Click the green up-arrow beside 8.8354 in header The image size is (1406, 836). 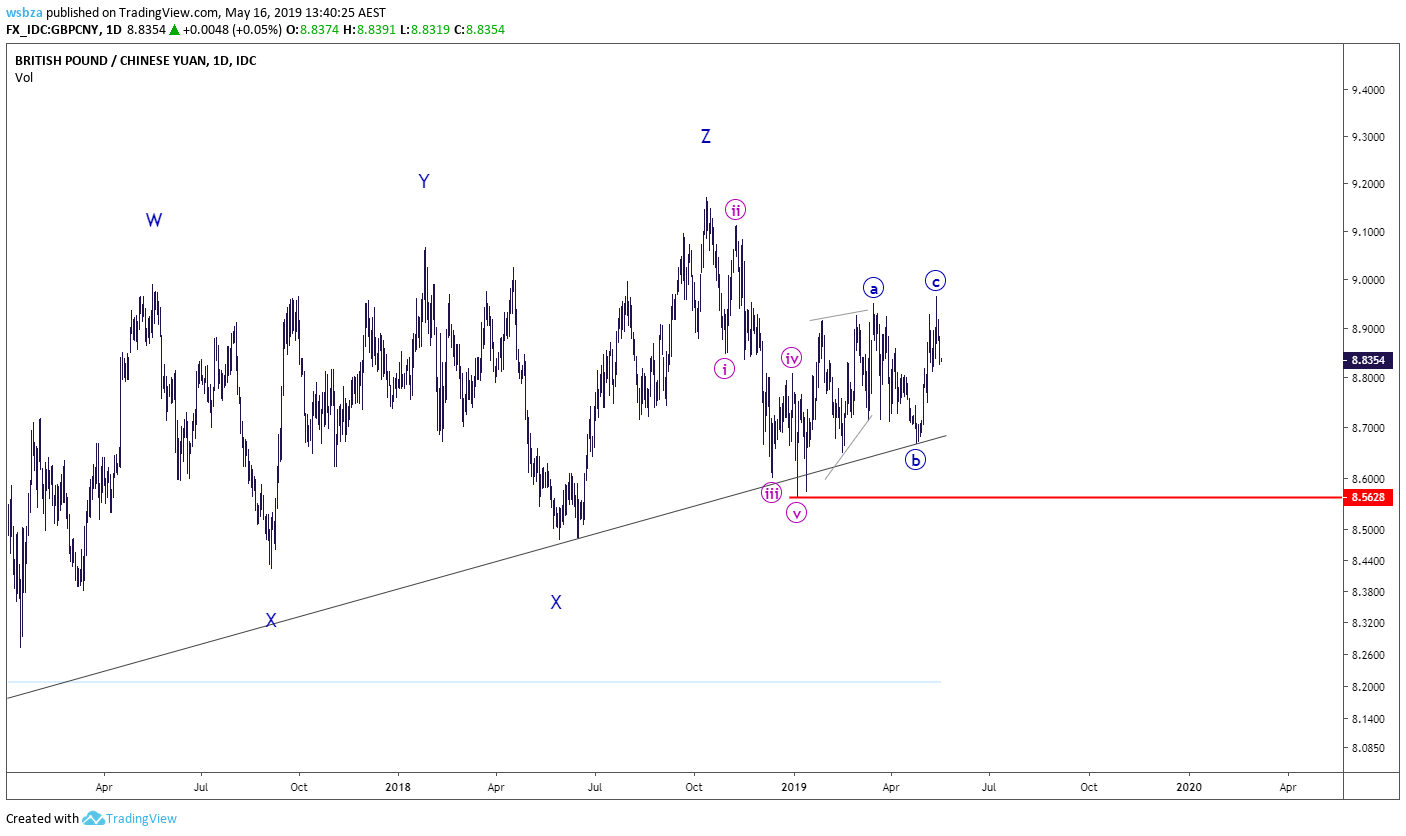coord(174,30)
